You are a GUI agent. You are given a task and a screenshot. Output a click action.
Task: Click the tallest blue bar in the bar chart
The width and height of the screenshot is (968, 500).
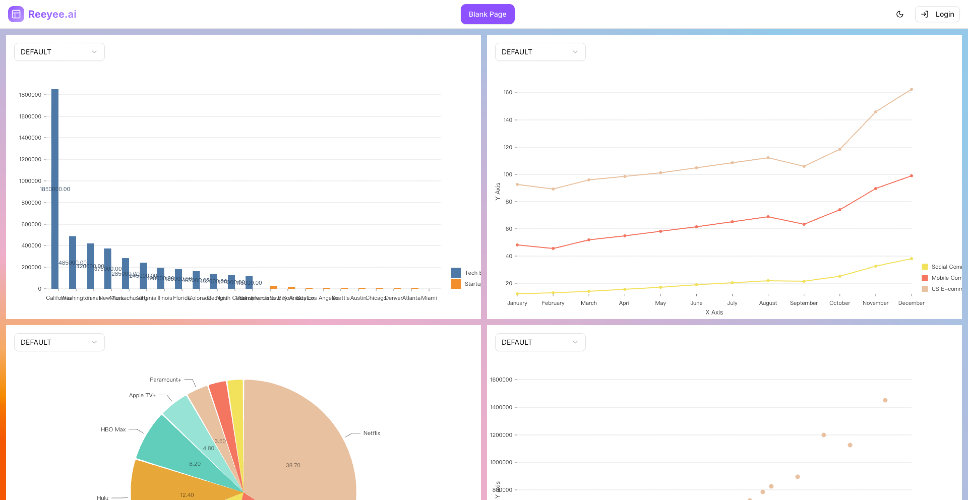pos(55,189)
